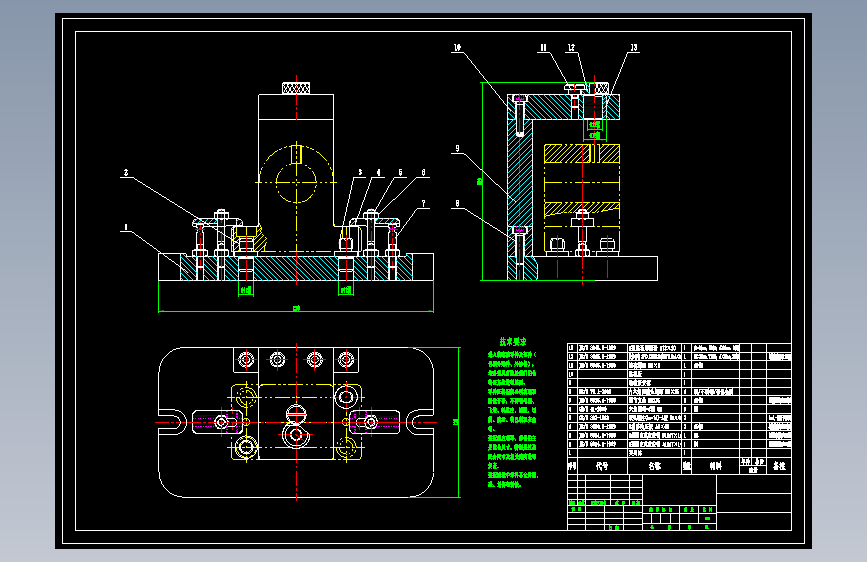Click part callout number 1
This screenshot has width=867, height=562.
point(126,227)
